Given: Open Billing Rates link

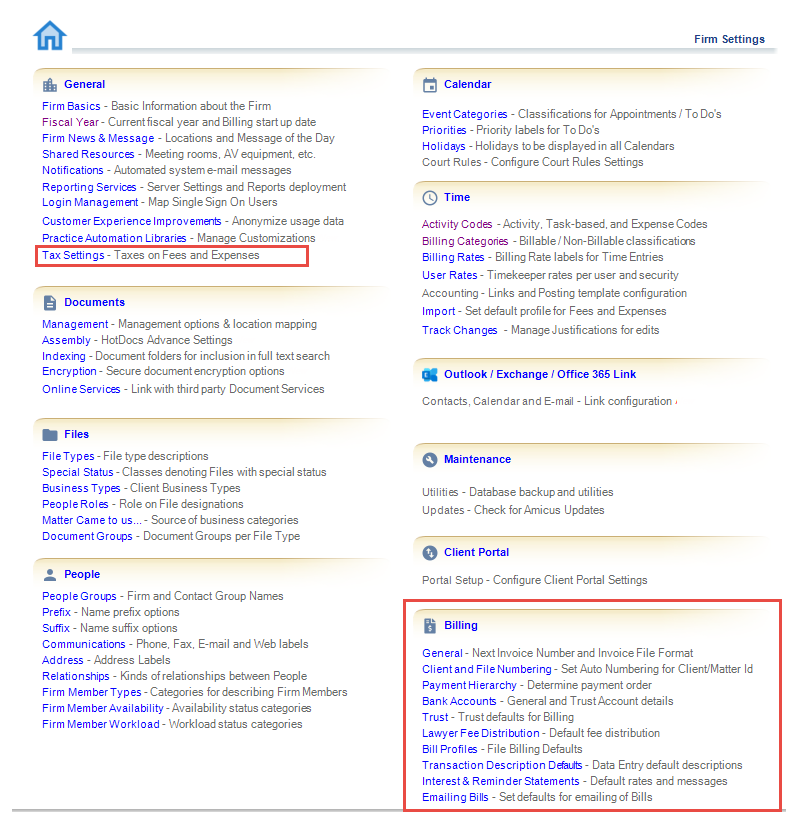Looking at the screenshot, I should (x=453, y=258).
